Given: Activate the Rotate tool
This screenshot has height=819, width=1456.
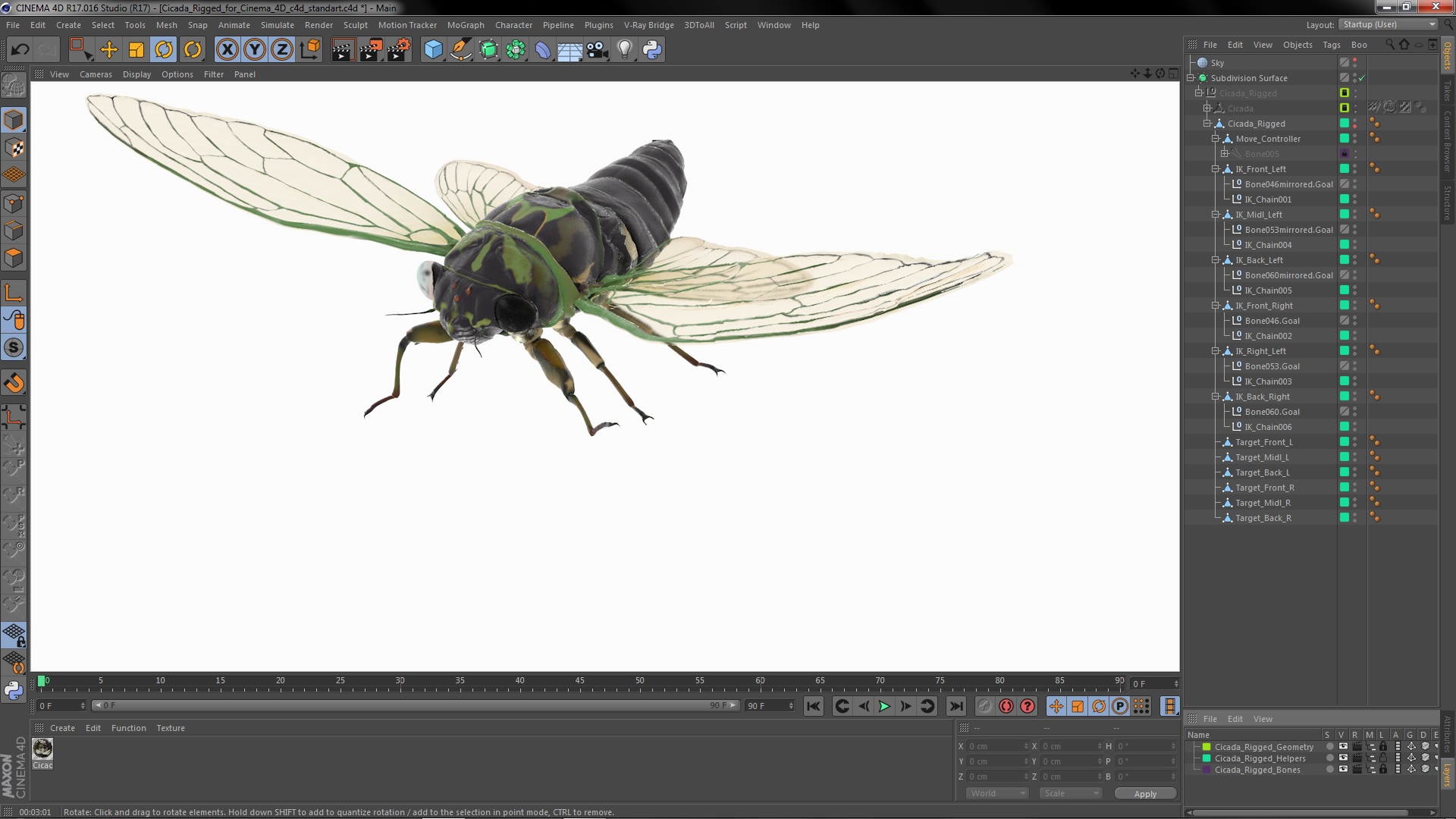Looking at the screenshot, I should (x=164, y=50).
